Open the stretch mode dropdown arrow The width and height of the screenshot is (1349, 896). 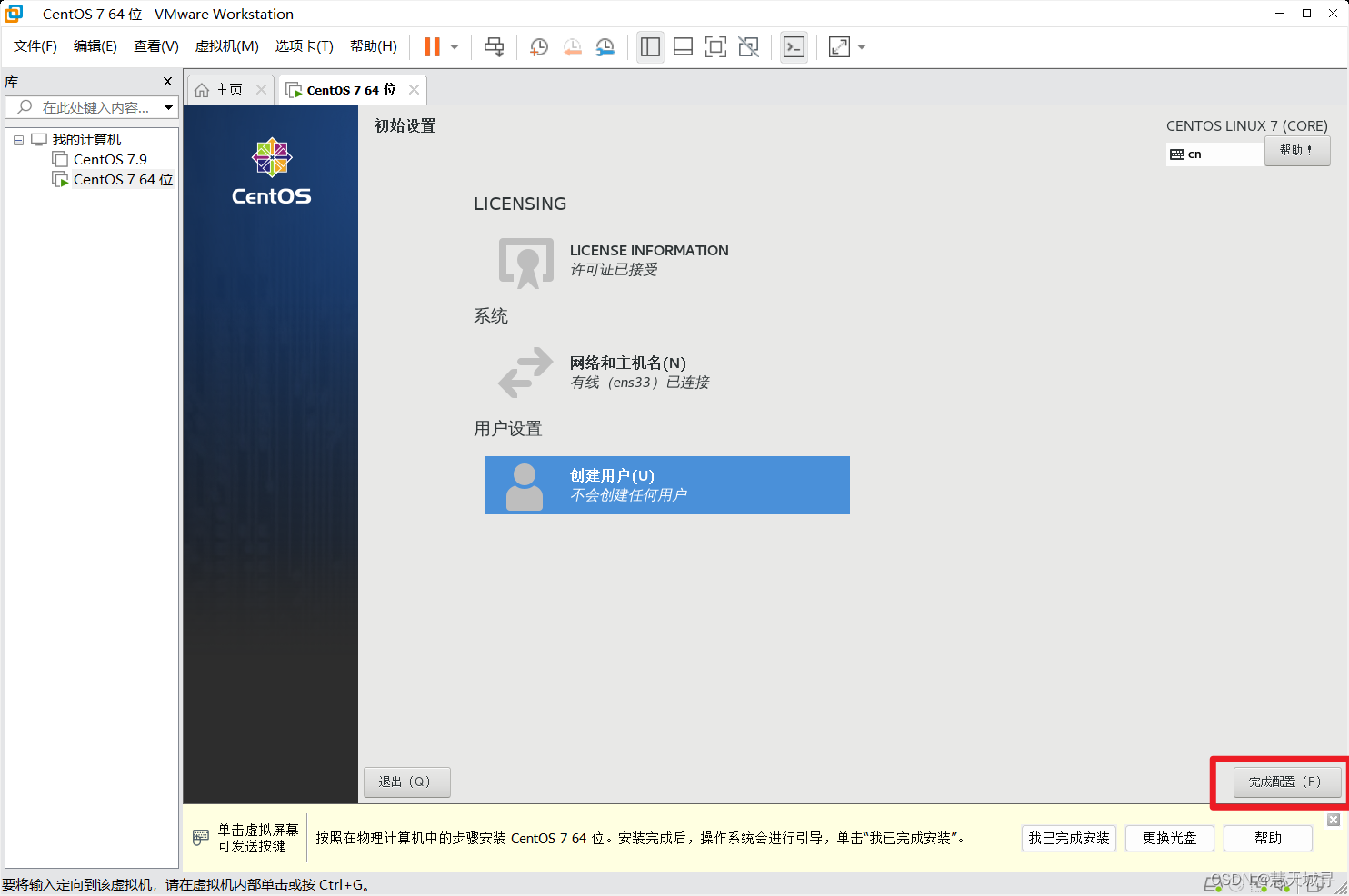(x=862, y=47)
